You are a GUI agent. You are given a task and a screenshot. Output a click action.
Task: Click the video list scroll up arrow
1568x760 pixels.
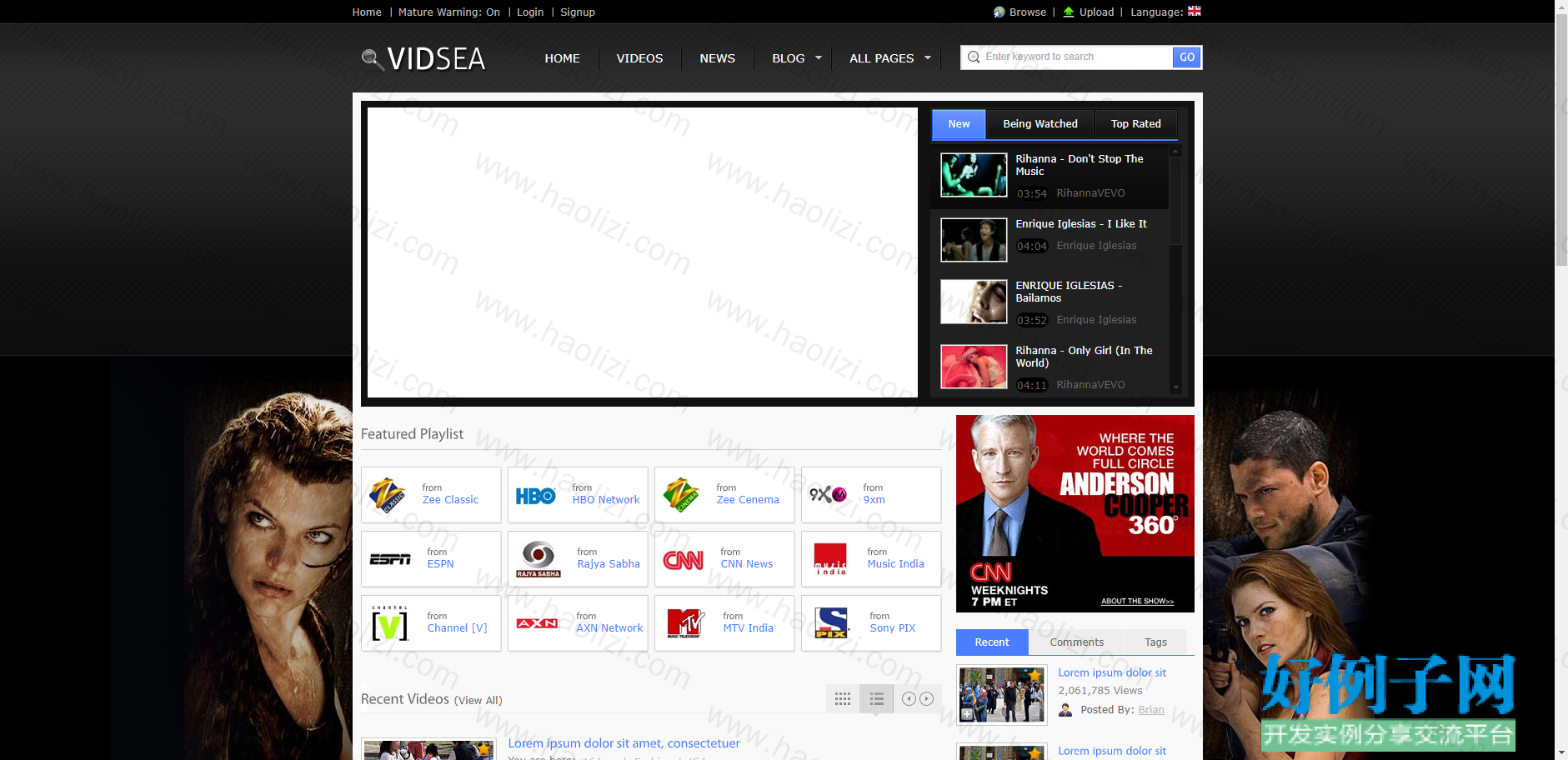click(x=1175, y=152)
